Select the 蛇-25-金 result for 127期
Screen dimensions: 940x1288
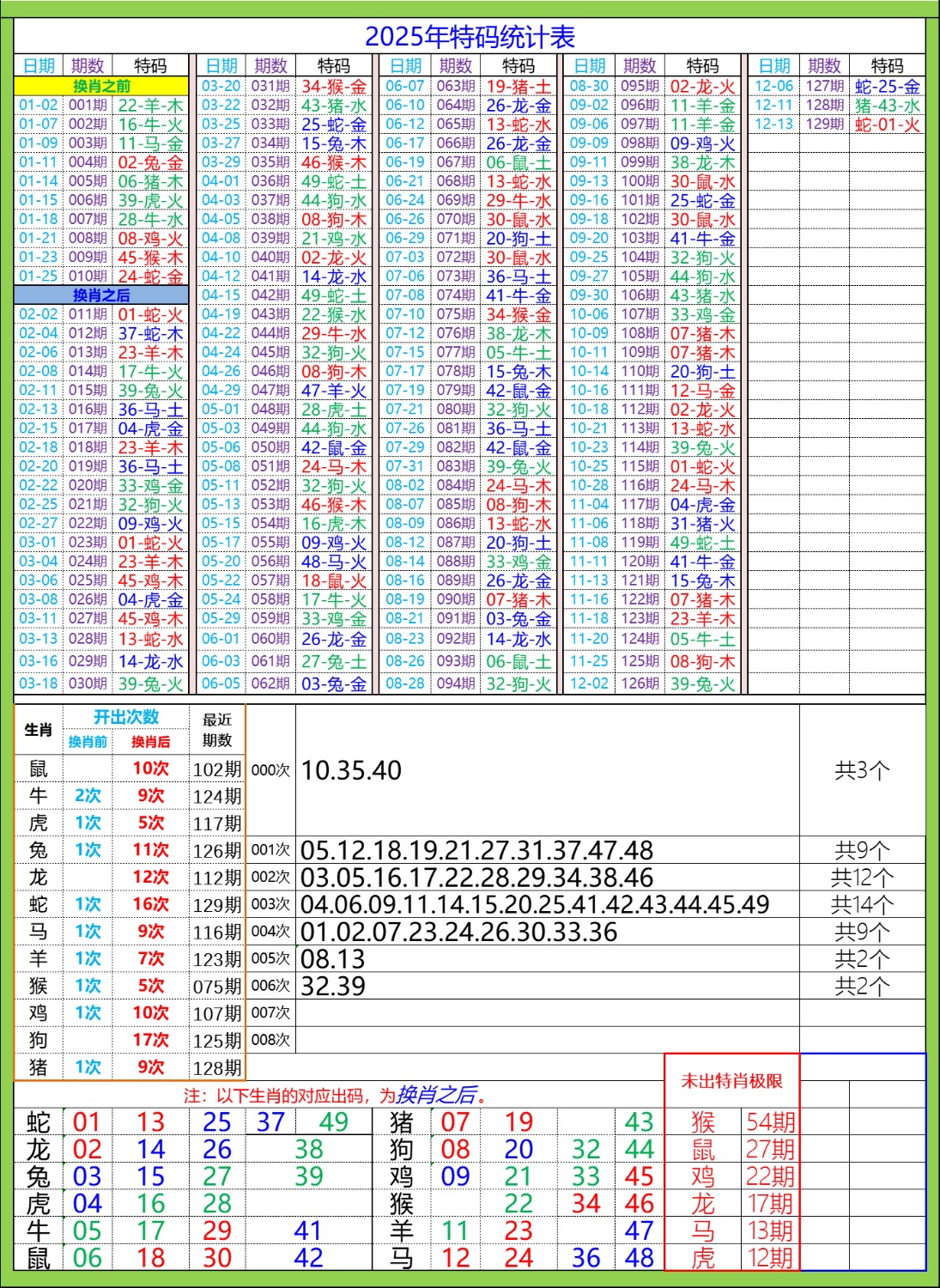pyautogui.click(x=887, y=87)
